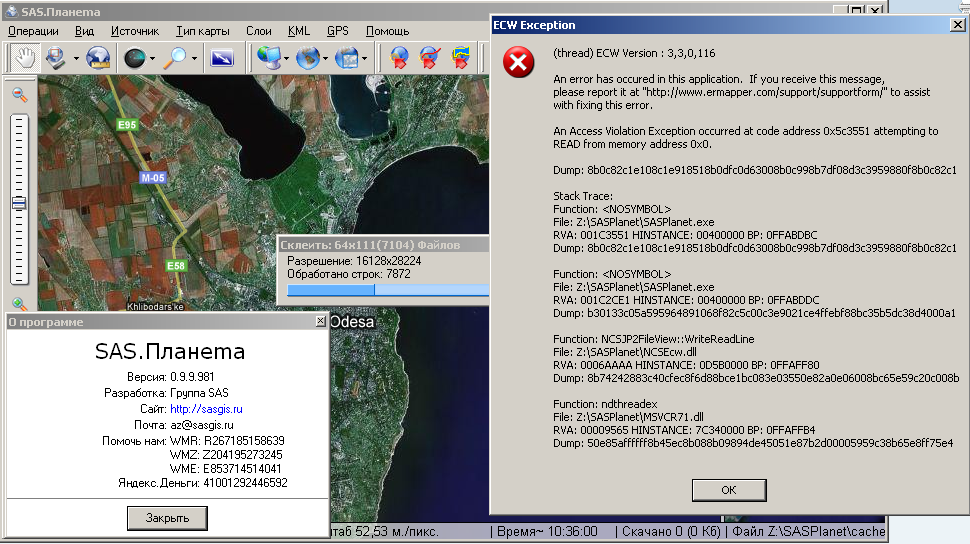The width and height of the screenshot is (970, 544).
Task: Click the blue full screen toolbar icon
Action: 221,58
